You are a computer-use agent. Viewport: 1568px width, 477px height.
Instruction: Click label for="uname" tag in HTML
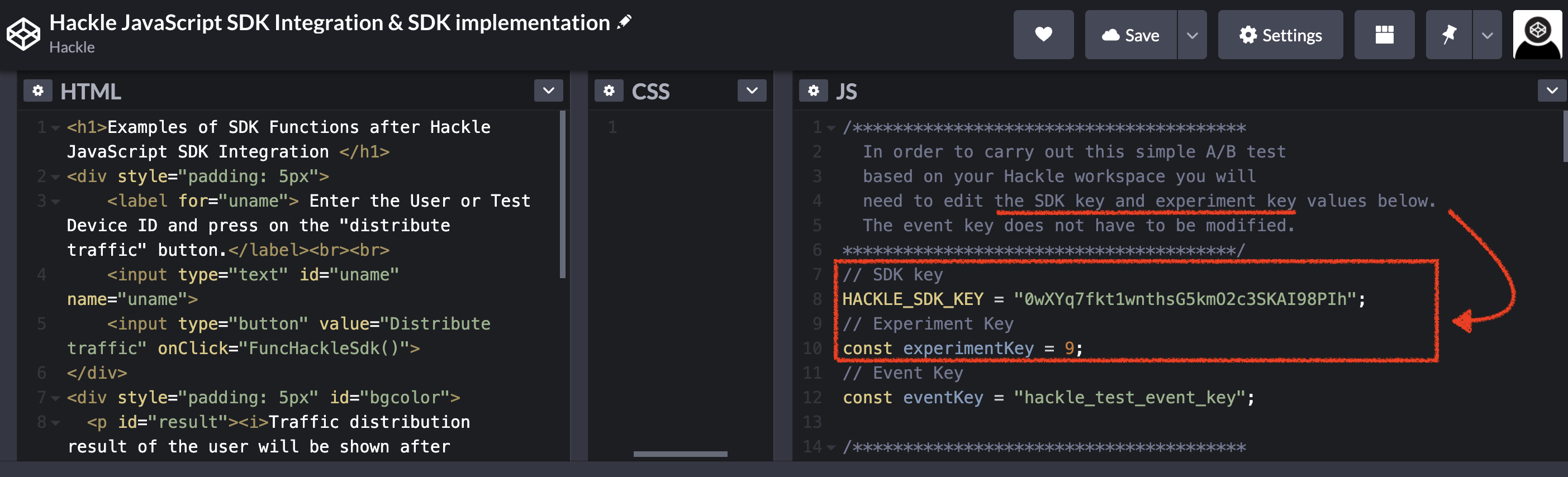point(203,202)
